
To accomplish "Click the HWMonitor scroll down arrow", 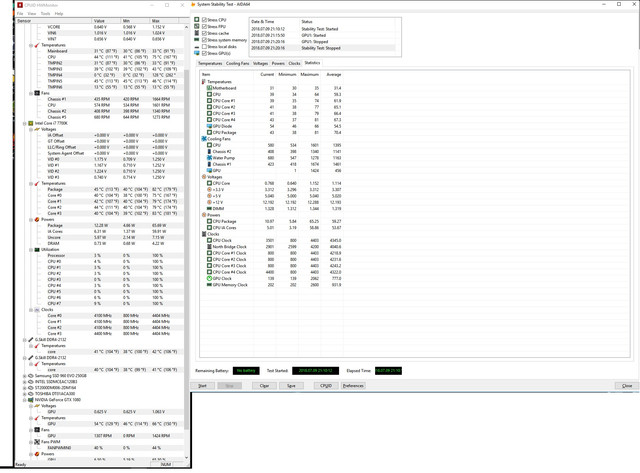I will (x=187, y=457).
